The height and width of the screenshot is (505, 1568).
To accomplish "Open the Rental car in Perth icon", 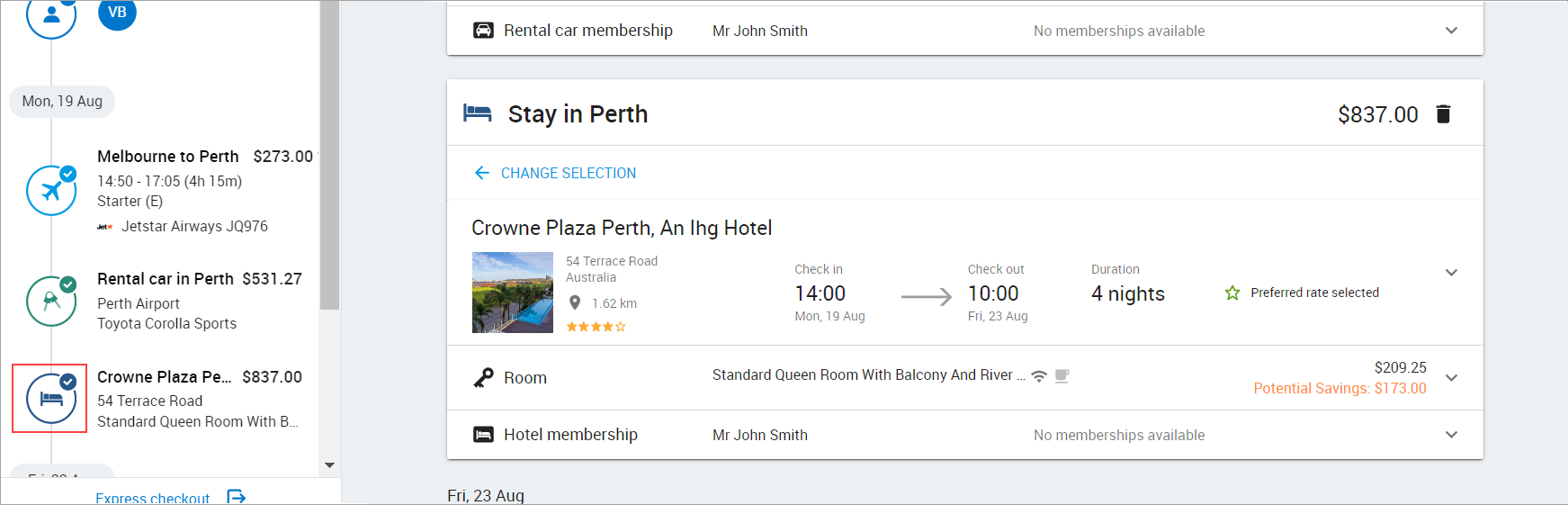I will pyautogui.click(x=51, y=301).
